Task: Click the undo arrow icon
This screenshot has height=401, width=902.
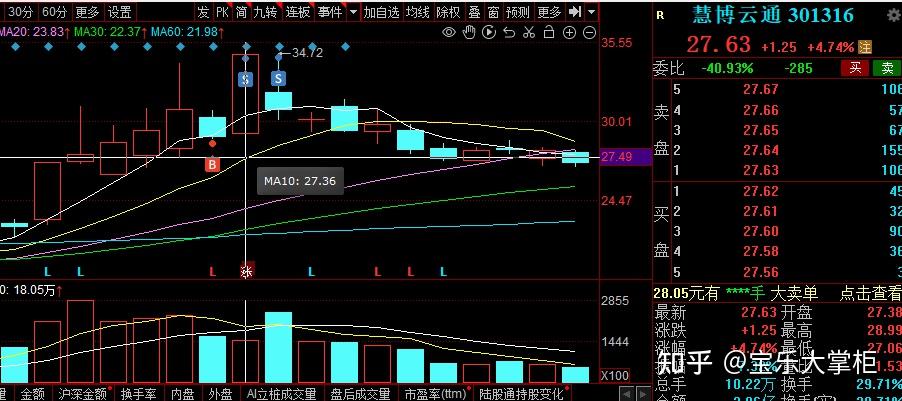Action: (507, 33)
